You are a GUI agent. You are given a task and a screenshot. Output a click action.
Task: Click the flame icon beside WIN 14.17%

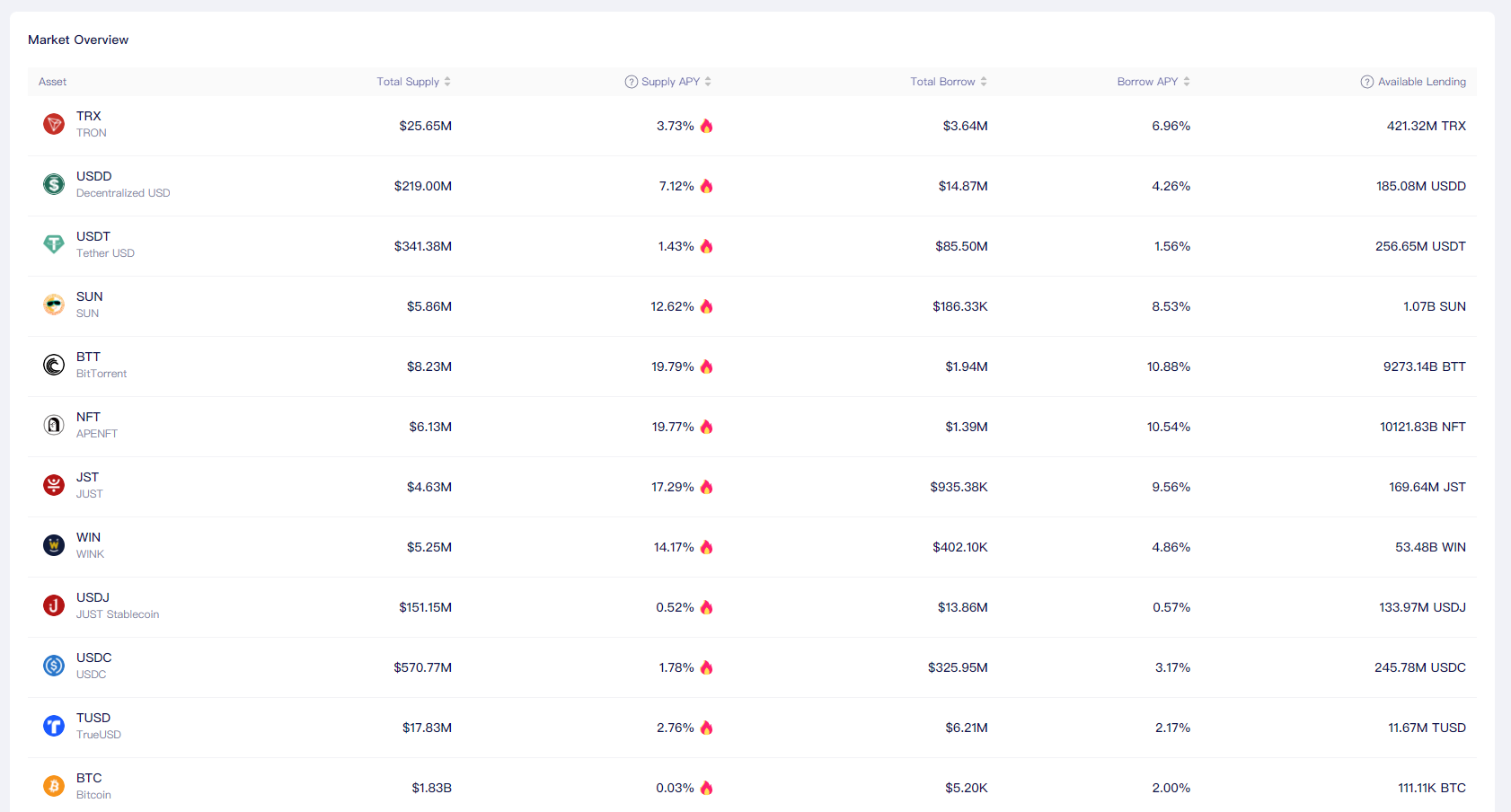707,547
